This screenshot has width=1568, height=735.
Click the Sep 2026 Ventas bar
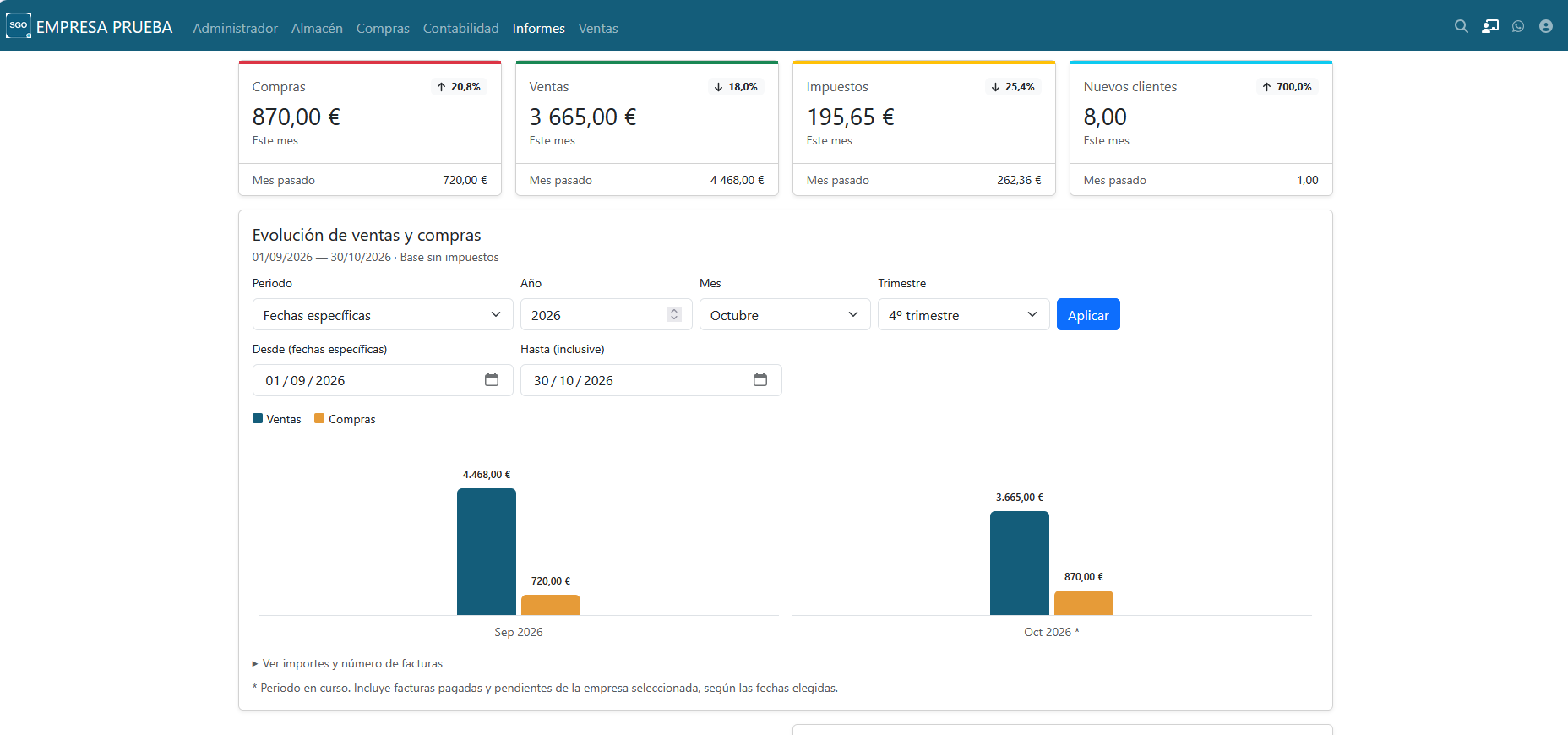coord(487,552)
